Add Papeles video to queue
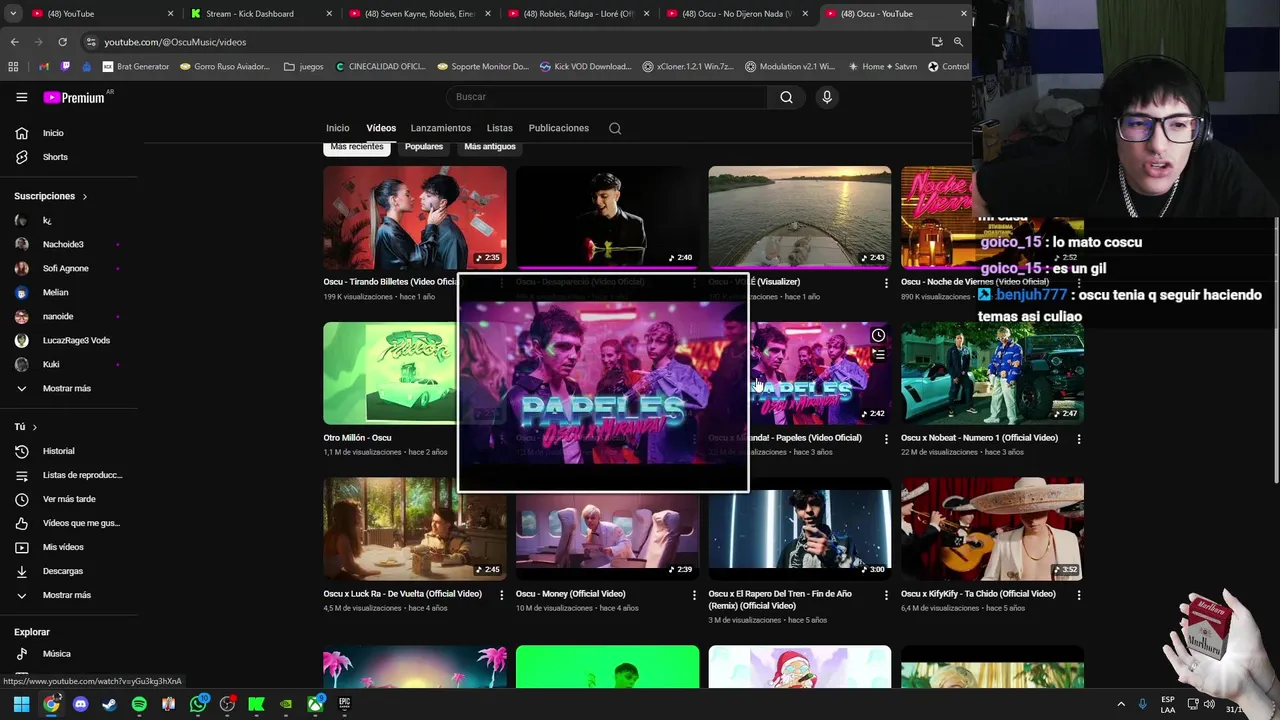 tap(878, 354)
